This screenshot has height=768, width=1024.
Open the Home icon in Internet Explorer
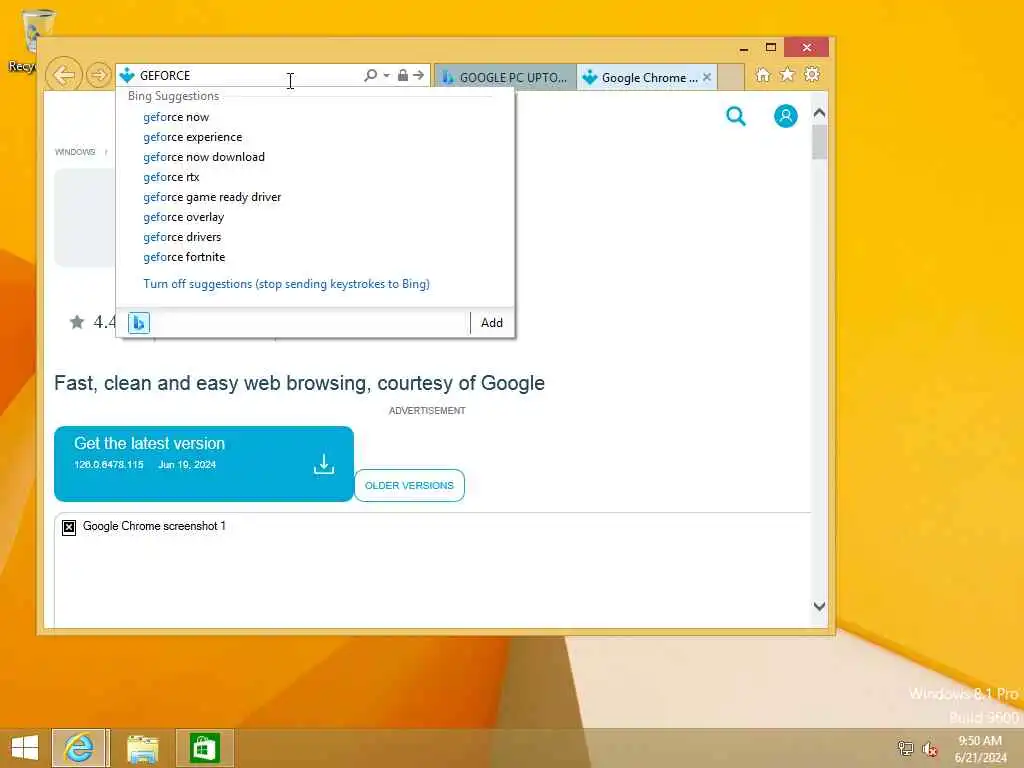click(762, 74)
